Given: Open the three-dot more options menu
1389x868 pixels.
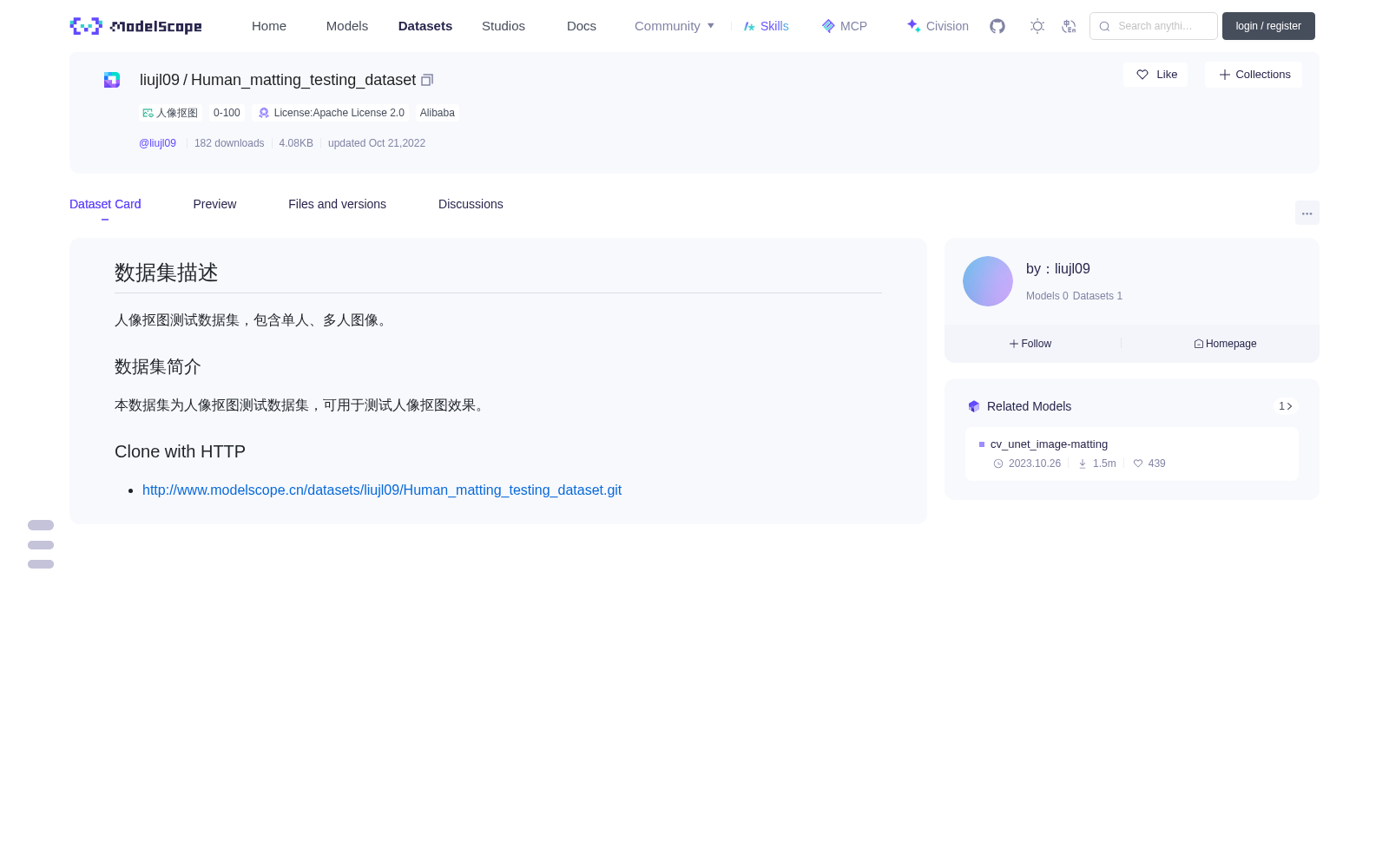Looking at the screenshot, I should tap(1307, 213).
